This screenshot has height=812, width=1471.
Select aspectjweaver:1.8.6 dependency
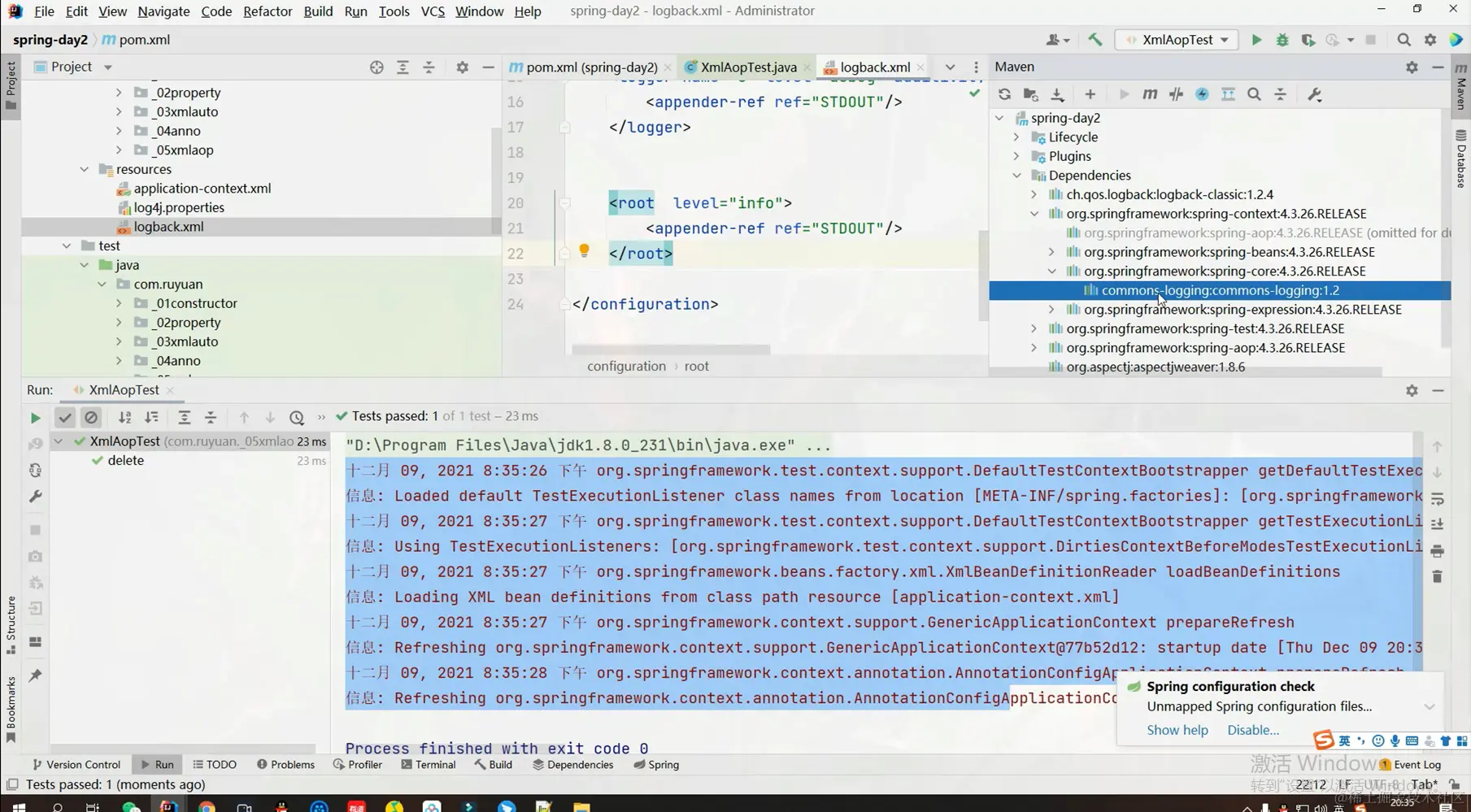[1155, 367]
